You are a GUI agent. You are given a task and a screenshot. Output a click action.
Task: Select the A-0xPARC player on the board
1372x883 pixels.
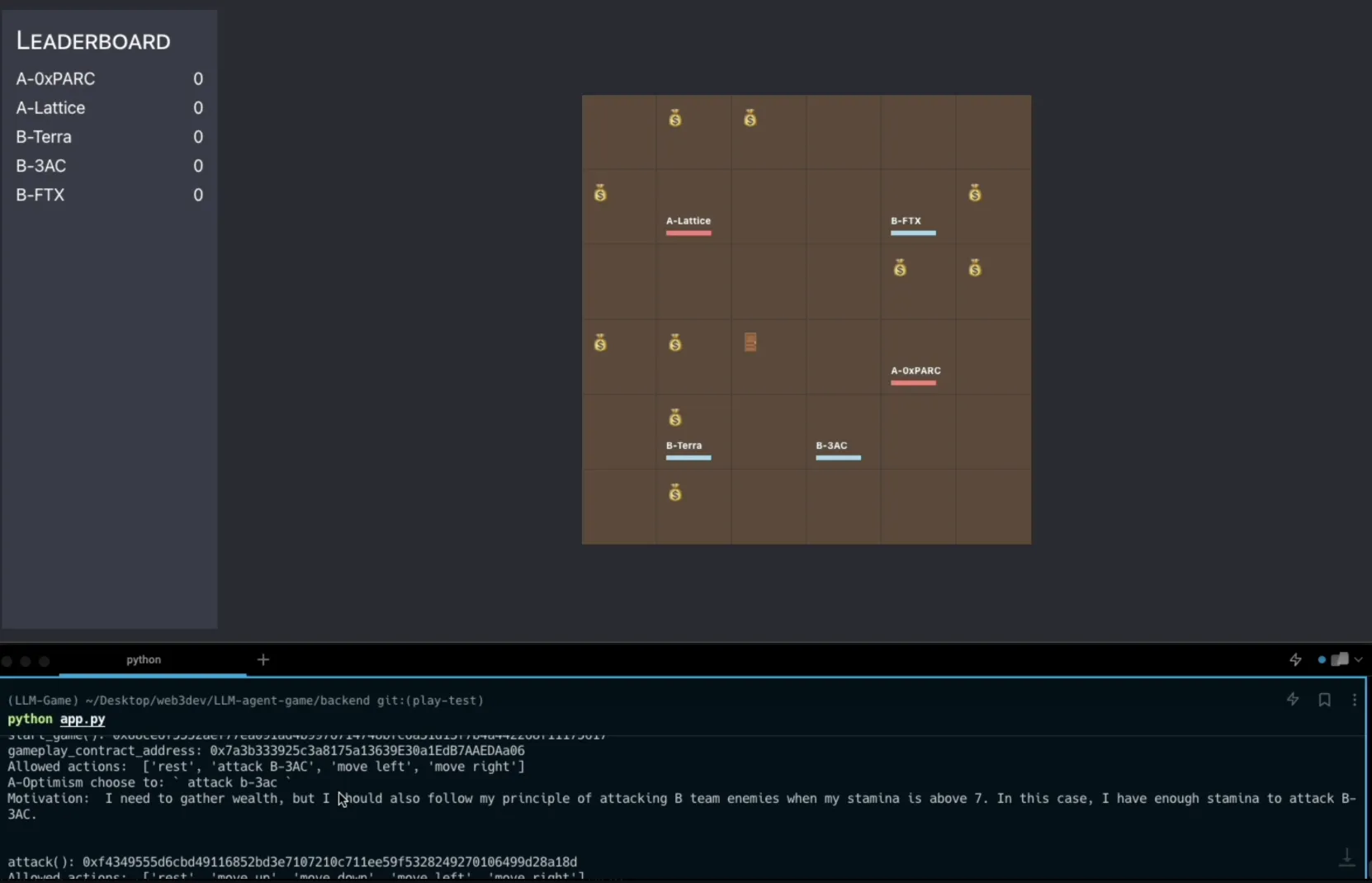tap(915, 371)
